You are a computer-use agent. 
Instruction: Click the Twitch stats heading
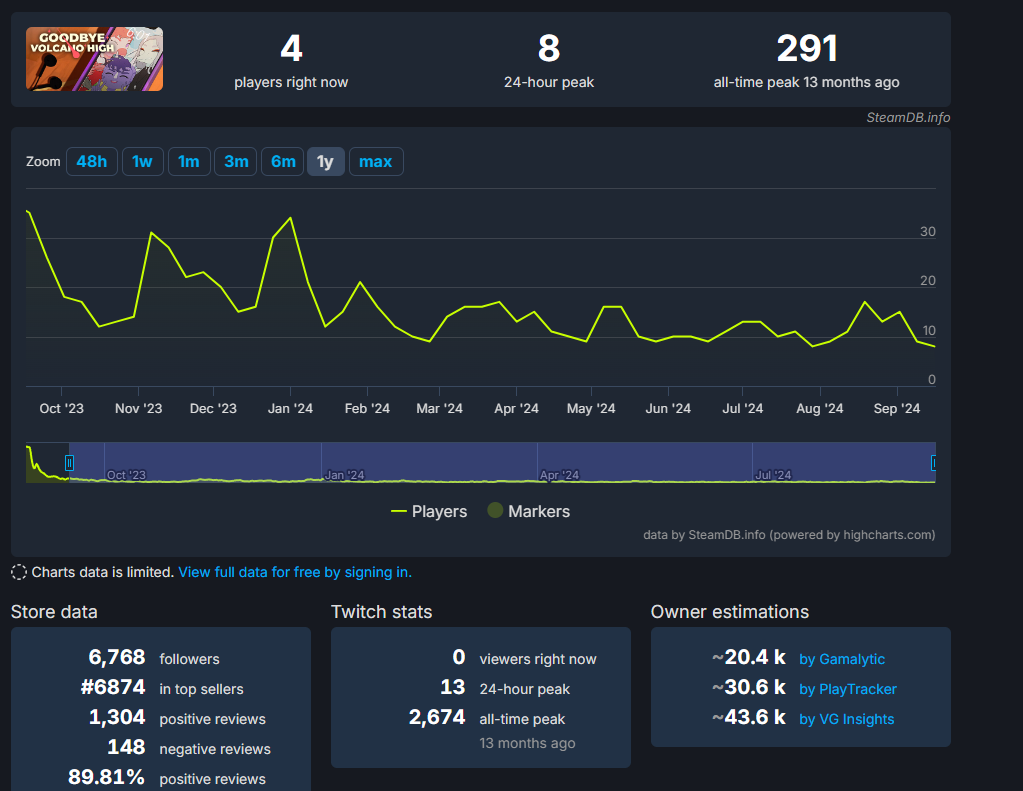click(382, 612)
